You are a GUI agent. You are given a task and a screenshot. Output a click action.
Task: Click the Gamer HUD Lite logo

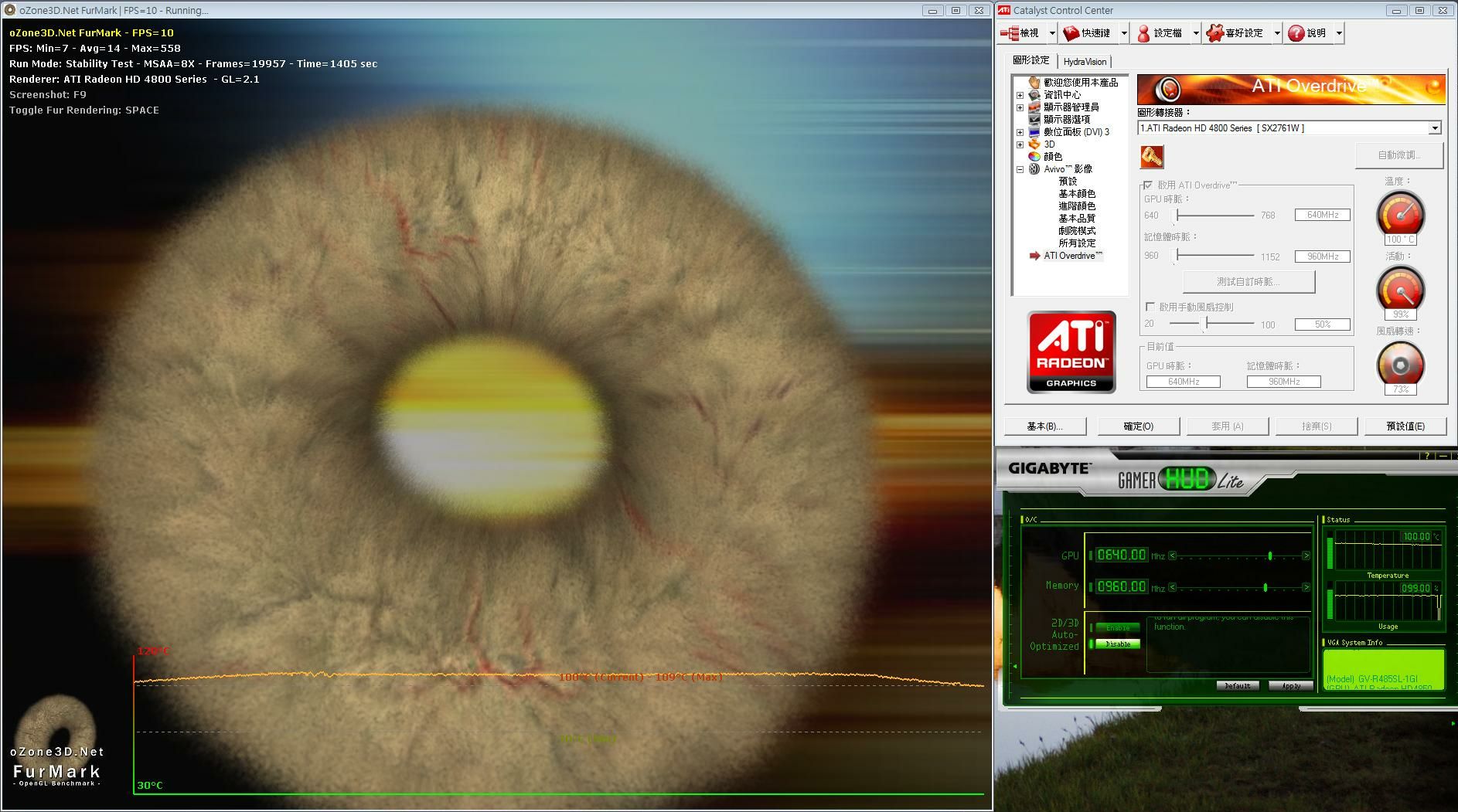(x=1180, y=480)
